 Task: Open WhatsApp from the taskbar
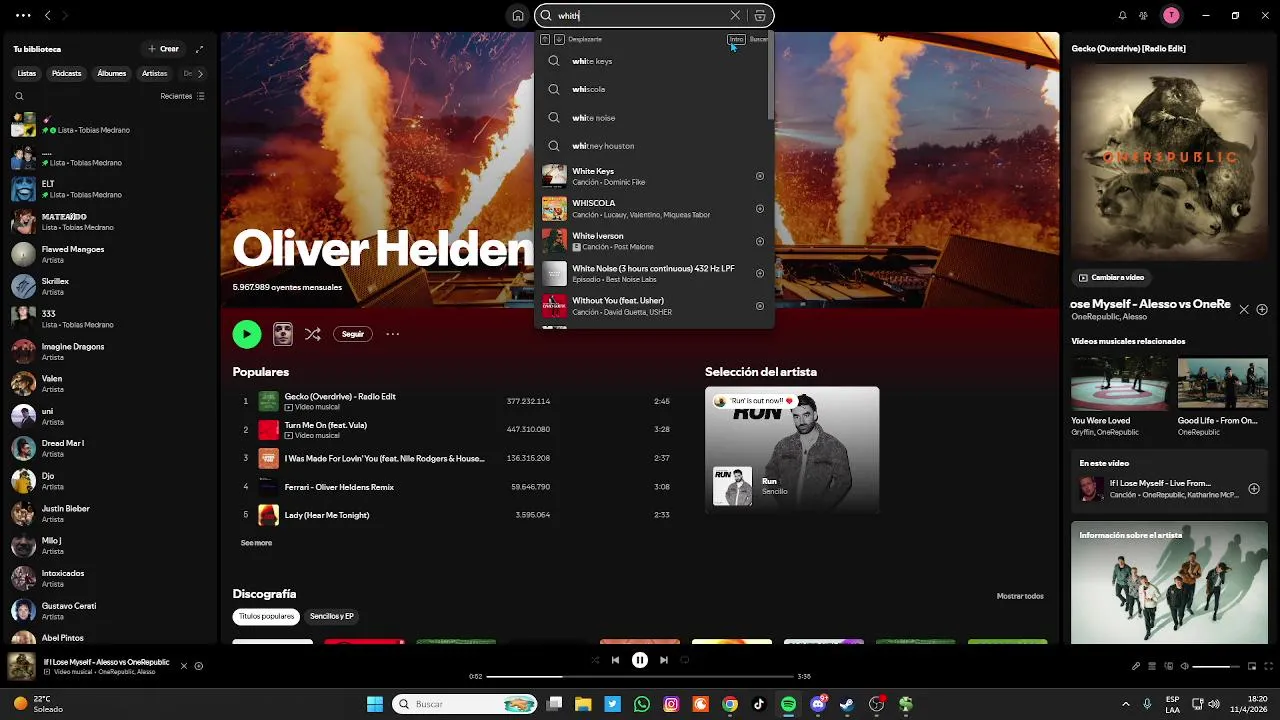click(642, 704)
